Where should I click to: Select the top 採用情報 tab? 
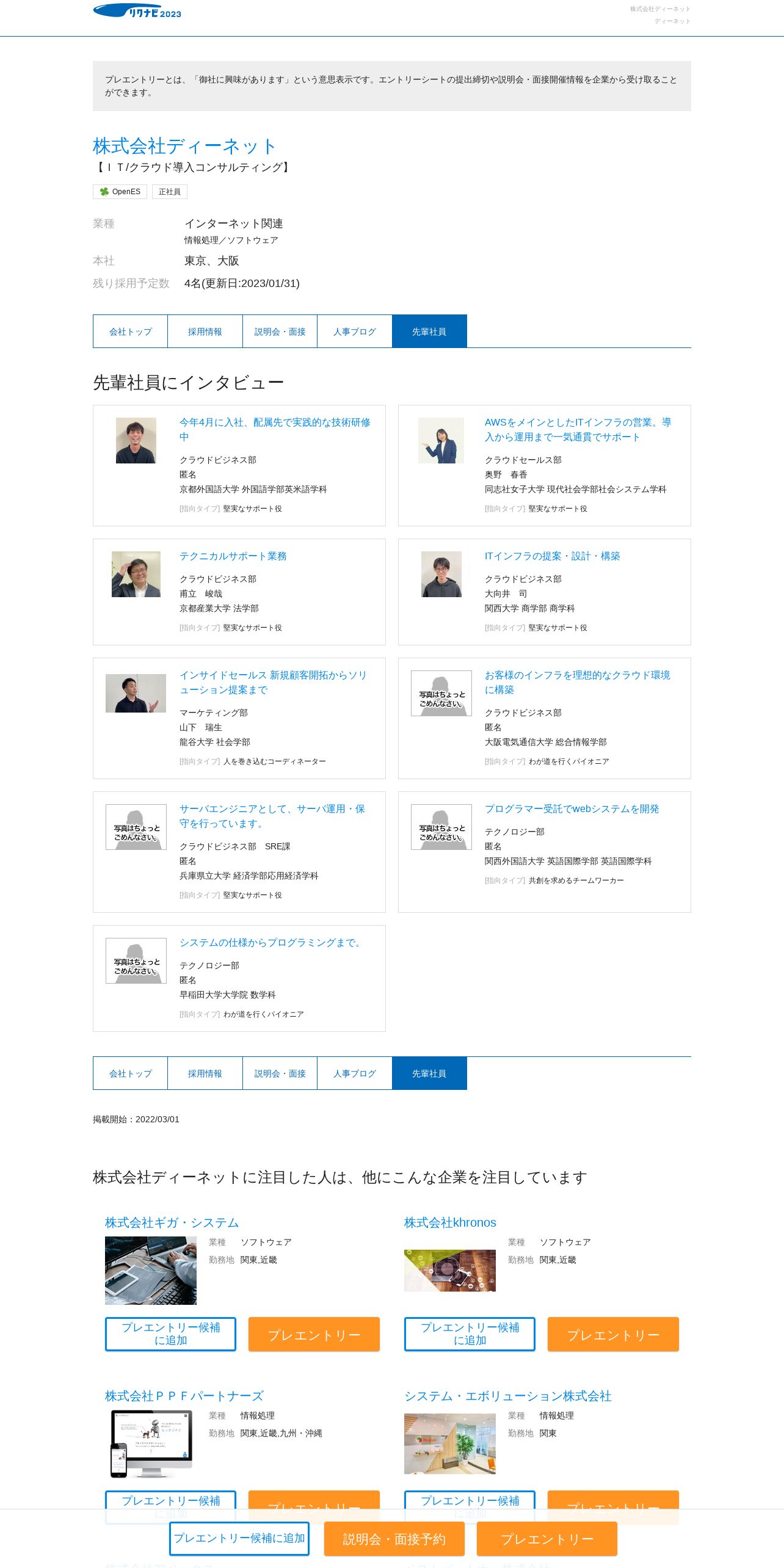pyautogui.click(x=205, y=332)
